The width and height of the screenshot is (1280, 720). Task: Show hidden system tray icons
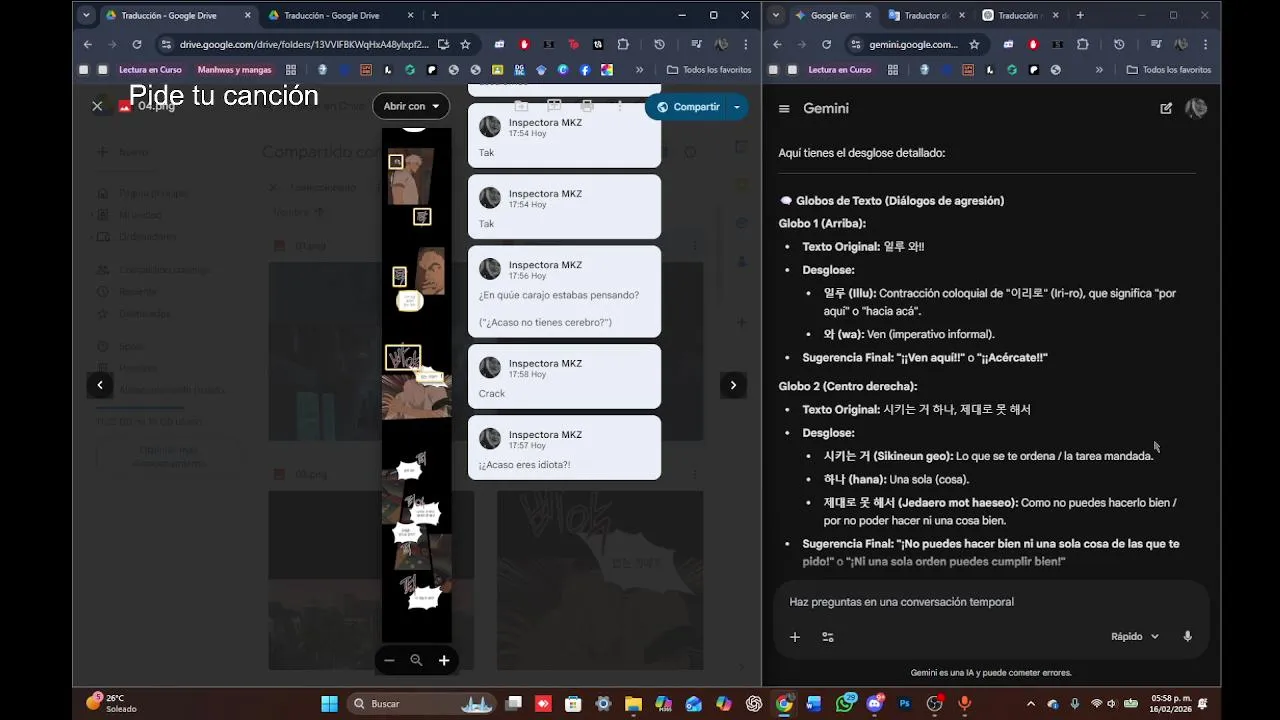pyautogui.click(x=1031, y=704)
